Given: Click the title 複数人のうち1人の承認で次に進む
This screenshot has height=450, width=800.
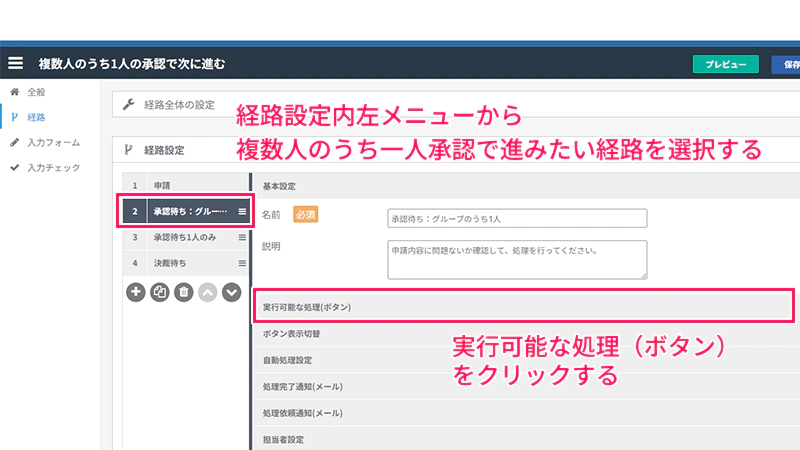Looking at the screenshot, I should pyautogui.click(x=132, y=64).
